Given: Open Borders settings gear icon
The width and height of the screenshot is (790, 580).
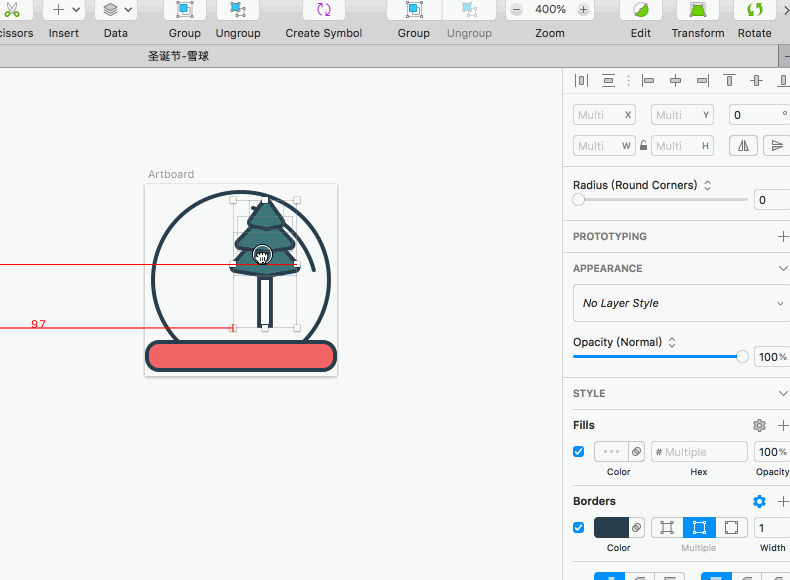Looking at the screenshot, I should point(759,501).
